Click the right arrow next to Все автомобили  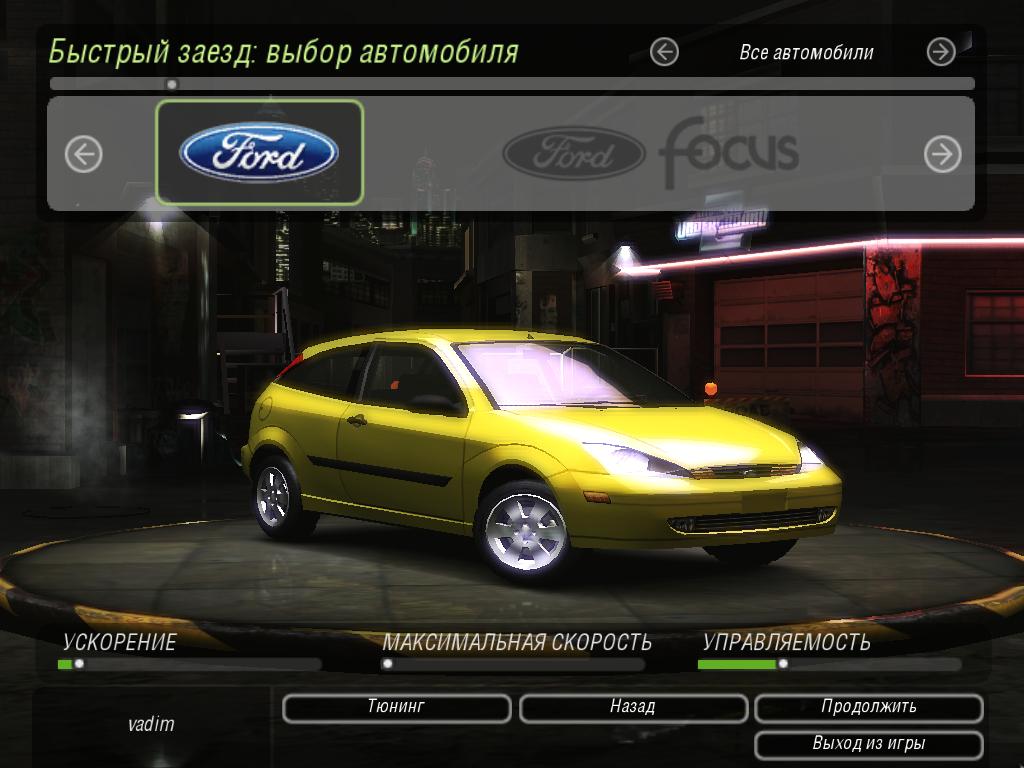pyautogui.click(x=940, y=52)
